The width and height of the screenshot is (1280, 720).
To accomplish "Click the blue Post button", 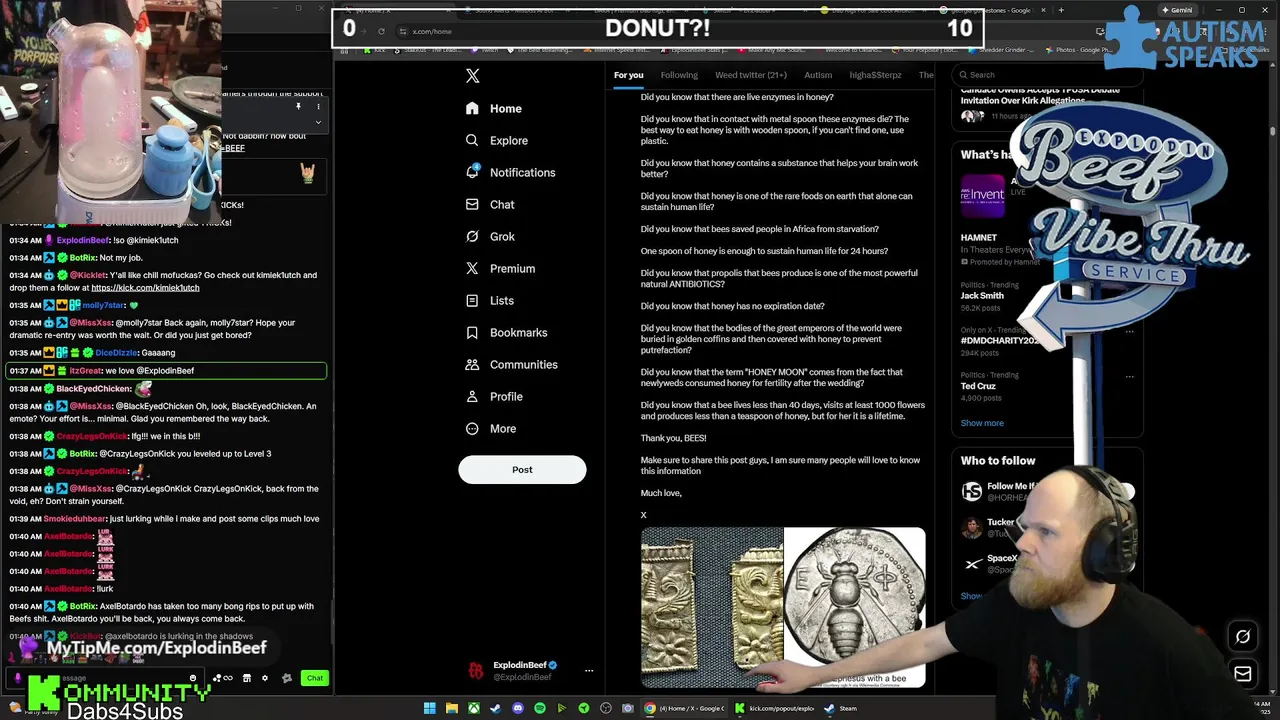I will click(522, 469).
